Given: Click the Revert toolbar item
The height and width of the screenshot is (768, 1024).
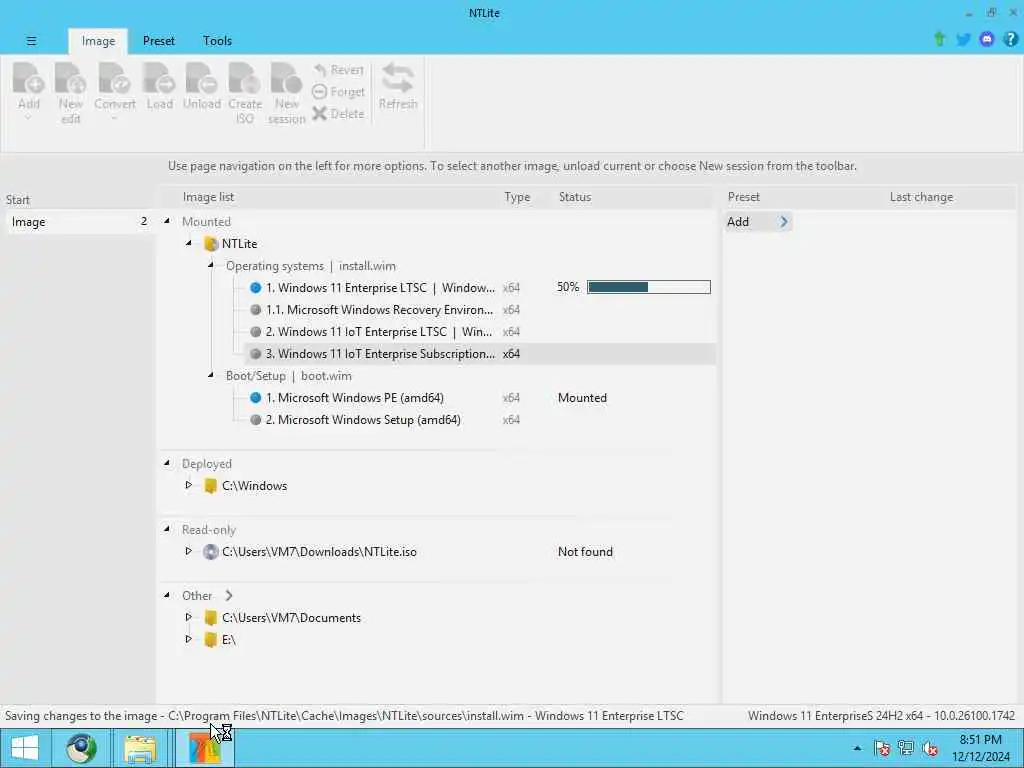Looking at the screenshot, I should tap(338, 70).
